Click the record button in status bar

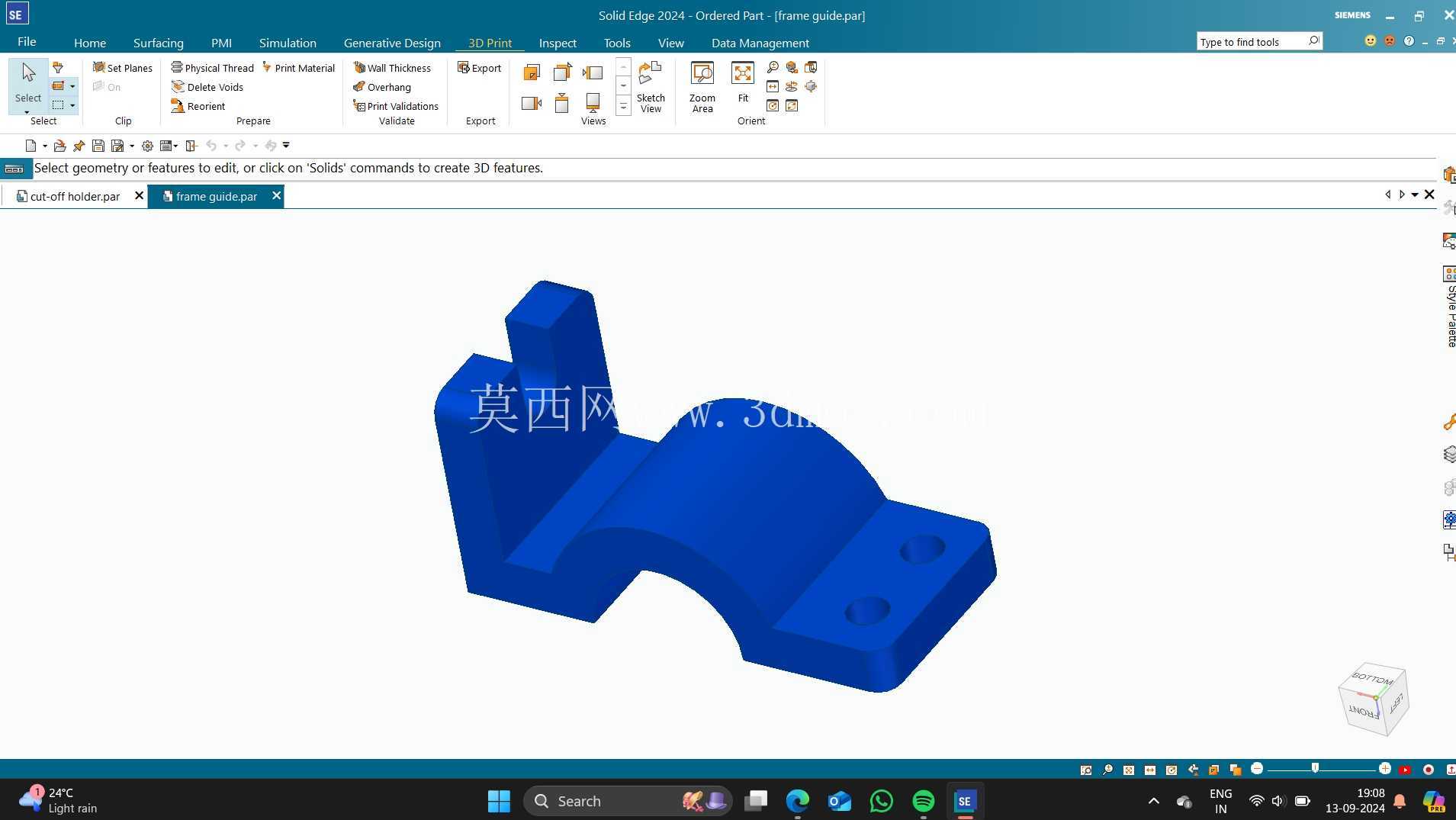tap(1429, 770)
